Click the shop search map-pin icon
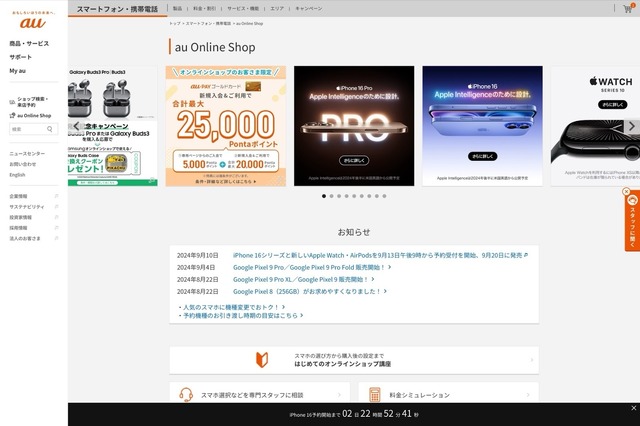 pyautogui.click(x=12, y=102)
